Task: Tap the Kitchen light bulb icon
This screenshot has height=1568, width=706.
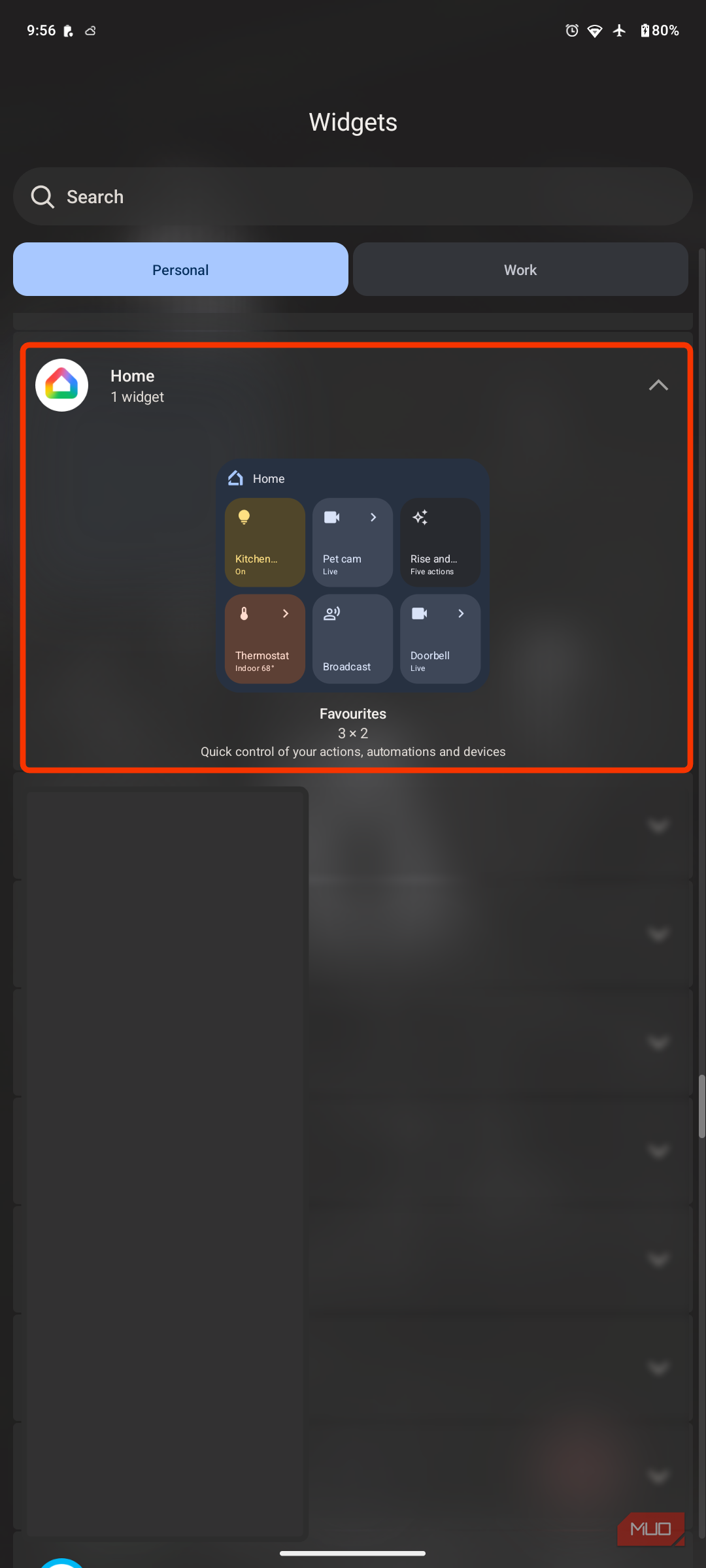Action: [244, 517]
